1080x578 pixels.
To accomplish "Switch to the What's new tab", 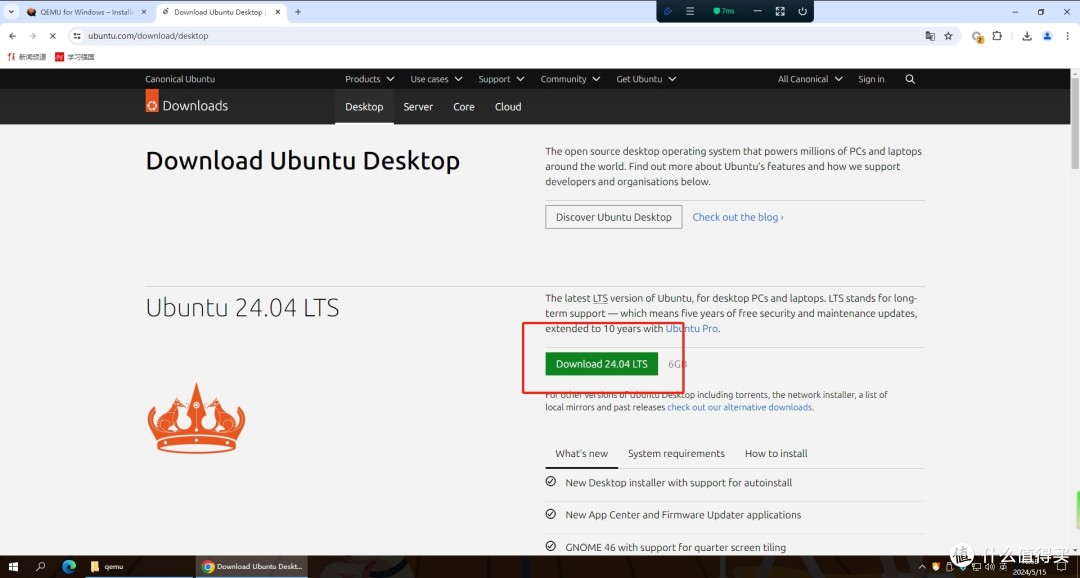I will 581,453.
